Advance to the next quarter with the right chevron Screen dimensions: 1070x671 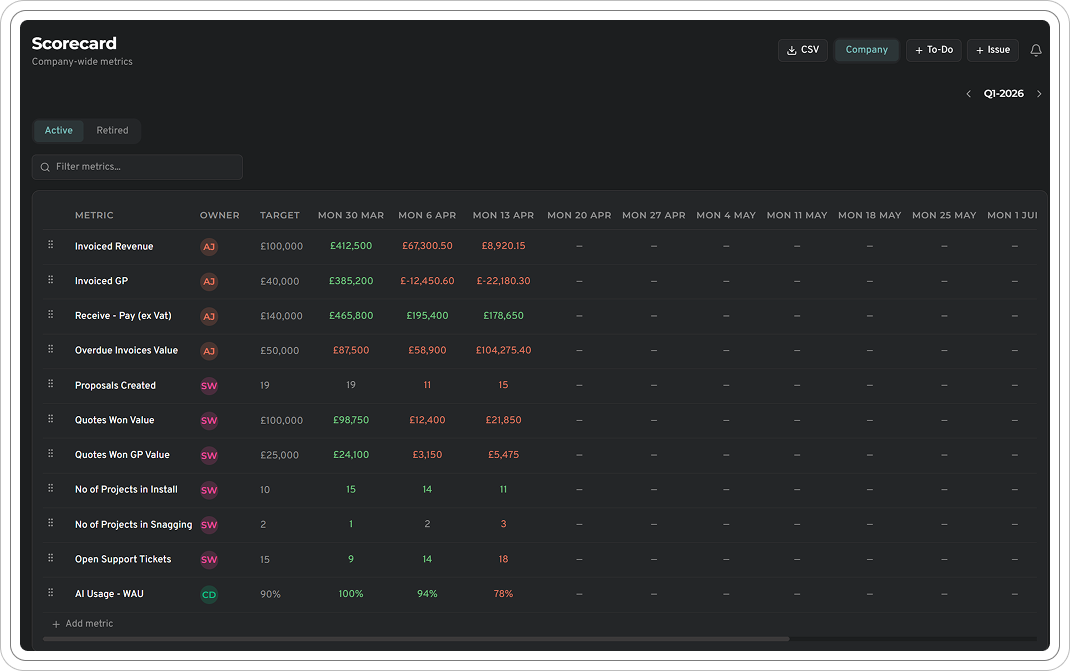[1039, 93]
